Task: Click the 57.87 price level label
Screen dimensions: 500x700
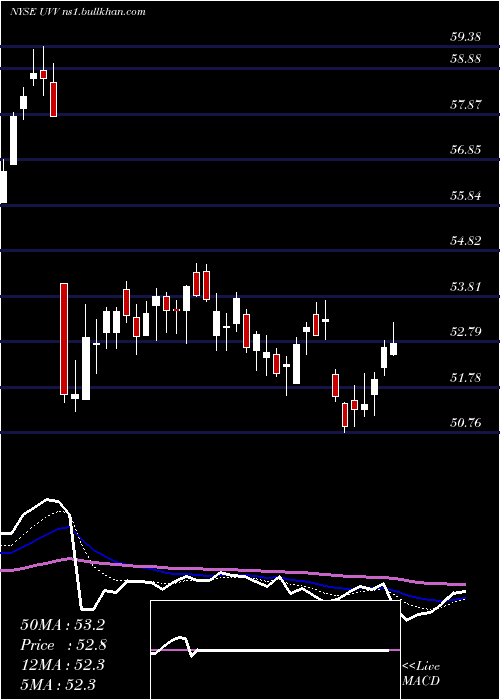Action: (465, 105)
